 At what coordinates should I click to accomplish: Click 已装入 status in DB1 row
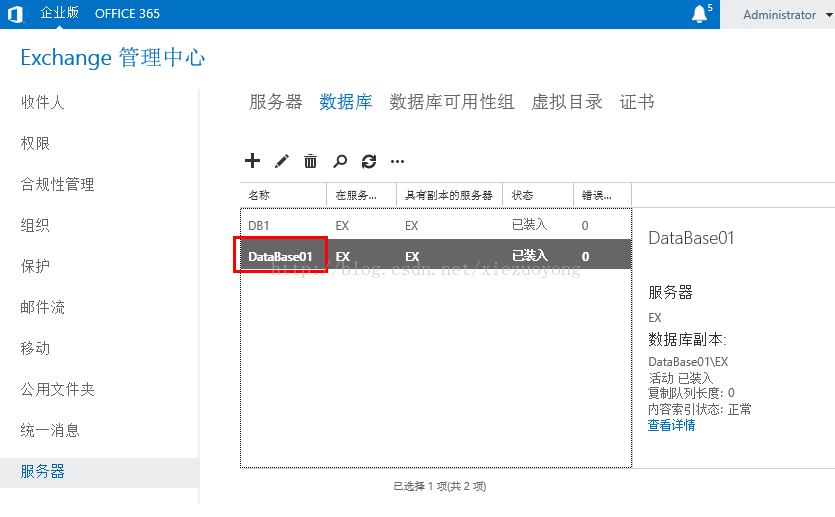coord(529,225)
